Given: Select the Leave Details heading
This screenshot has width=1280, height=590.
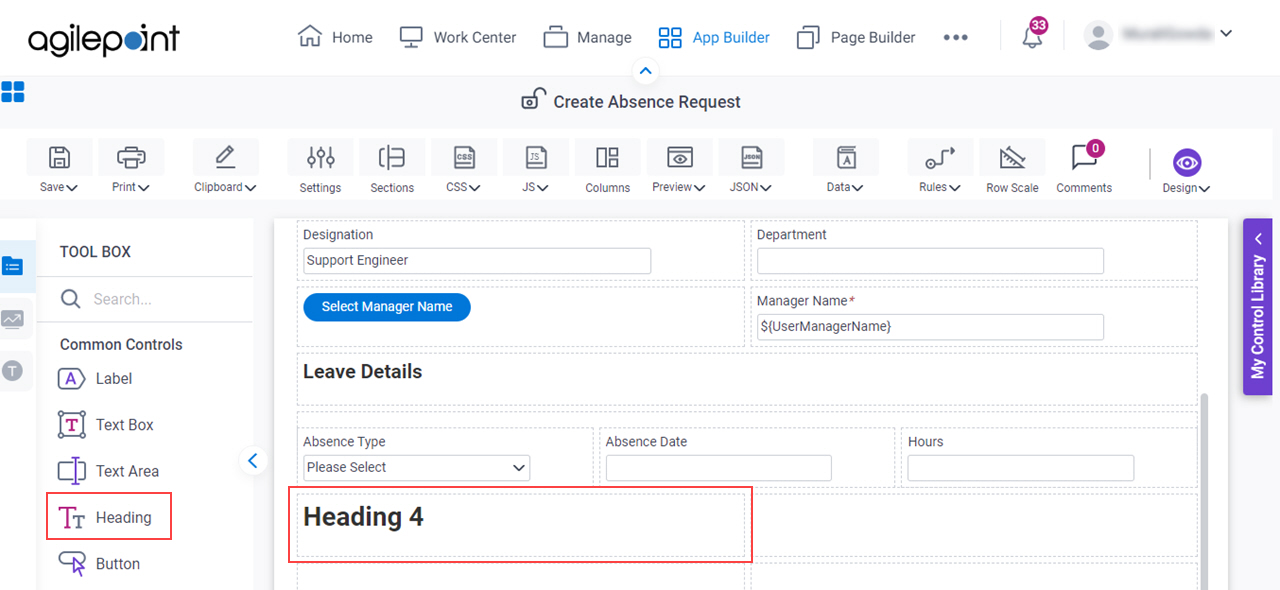Looking at the screenshot, I should pos(362,372).
